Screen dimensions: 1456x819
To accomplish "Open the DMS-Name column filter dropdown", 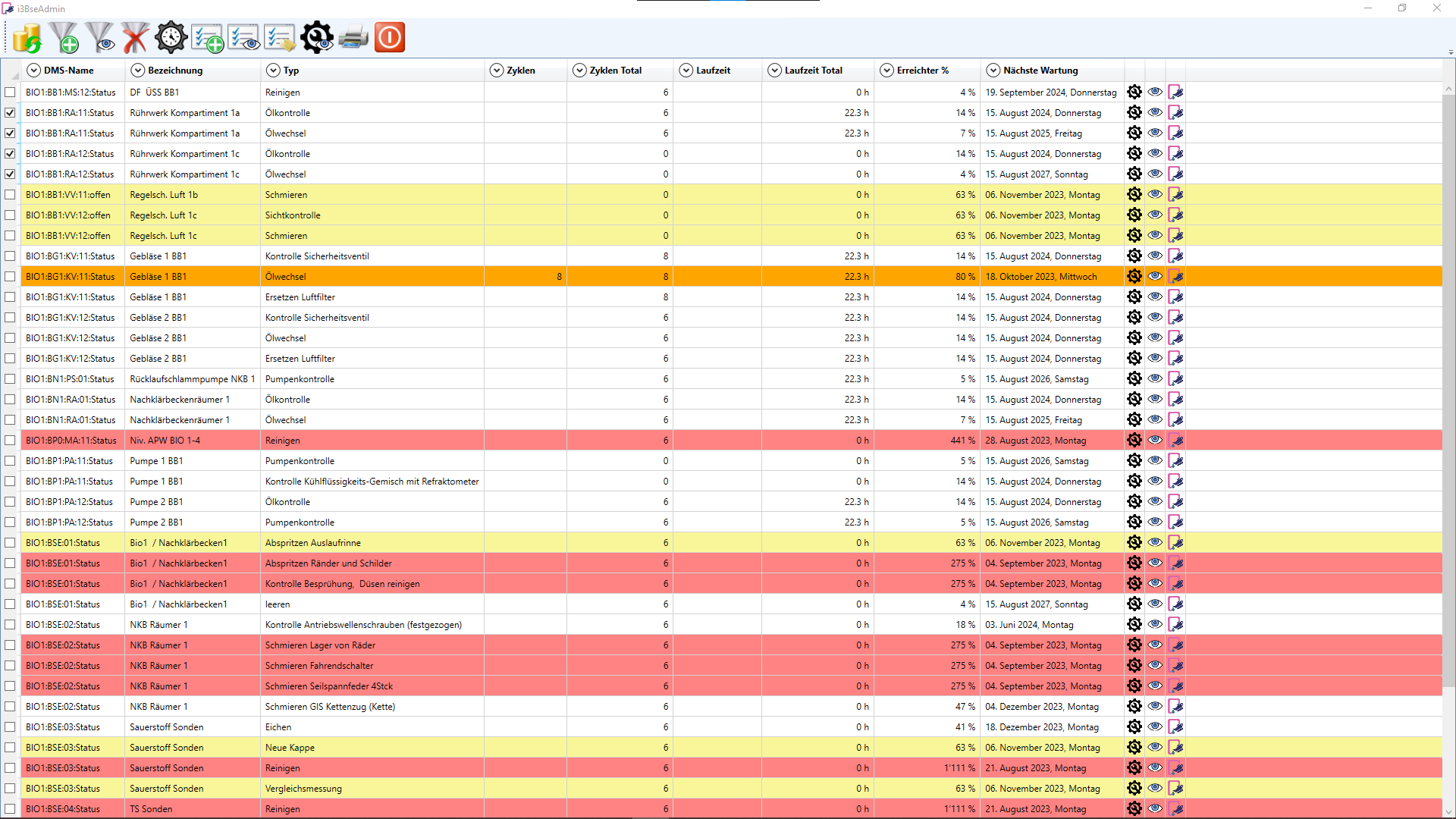I will point(33,71).
